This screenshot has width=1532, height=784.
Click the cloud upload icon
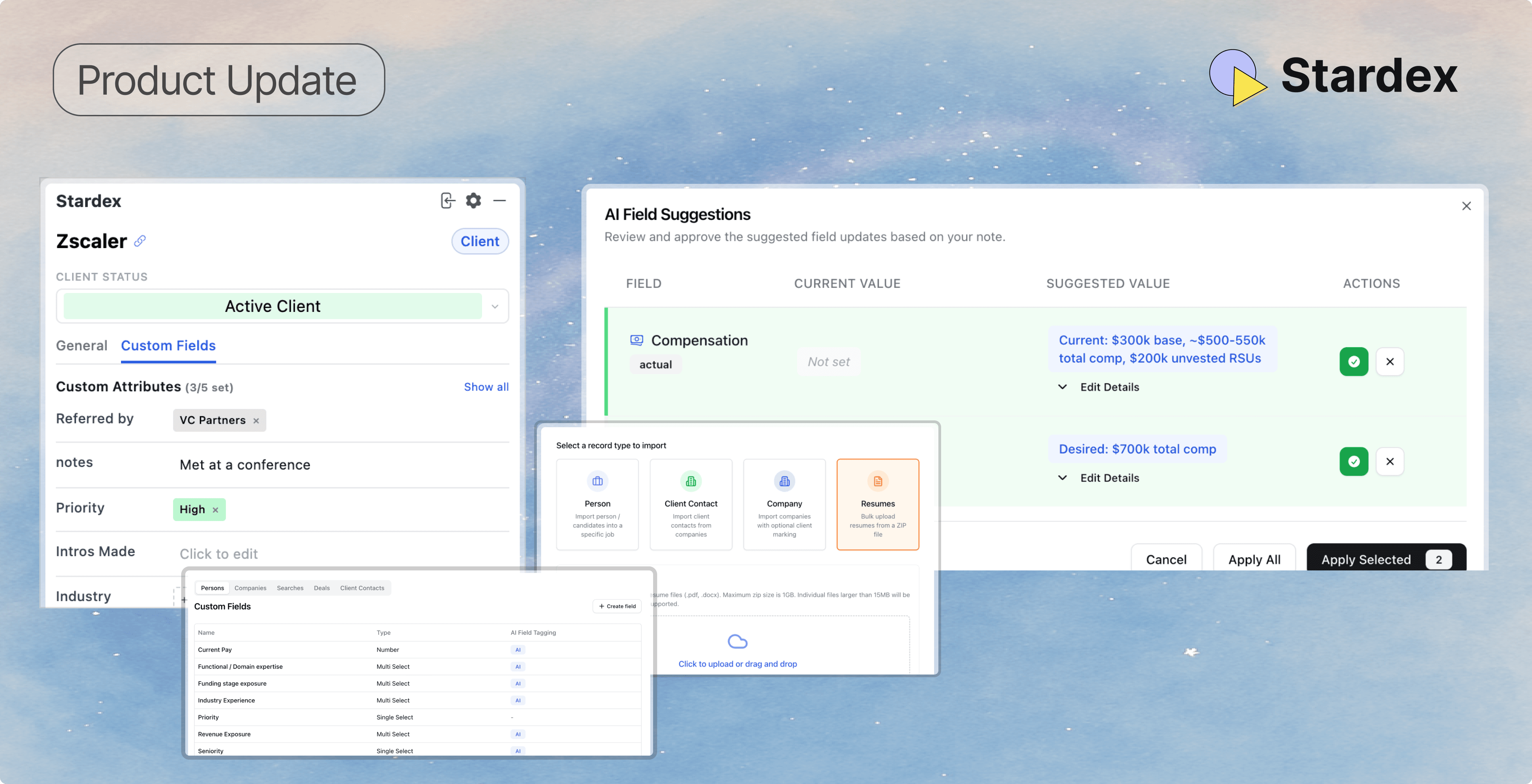738,641
